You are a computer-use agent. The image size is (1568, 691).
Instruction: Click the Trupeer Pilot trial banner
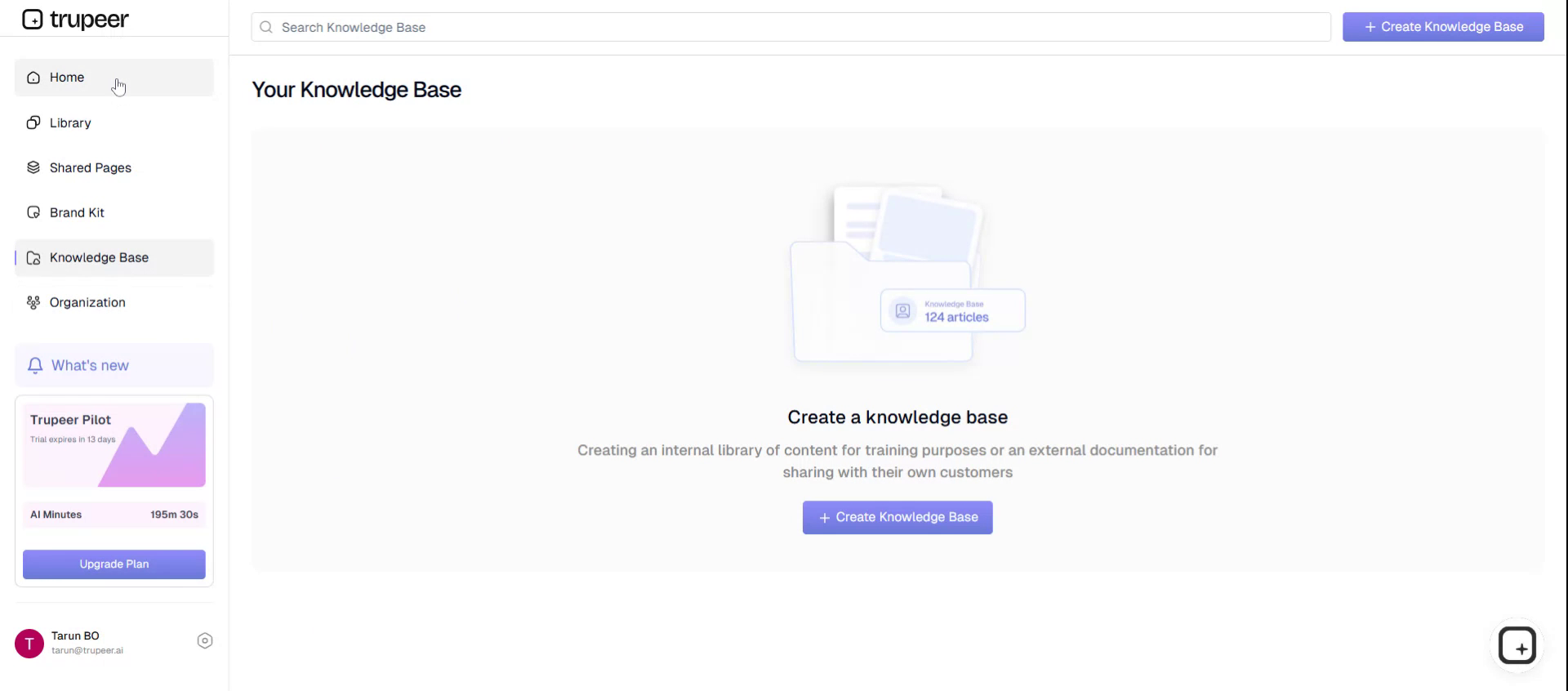point(114,445)
